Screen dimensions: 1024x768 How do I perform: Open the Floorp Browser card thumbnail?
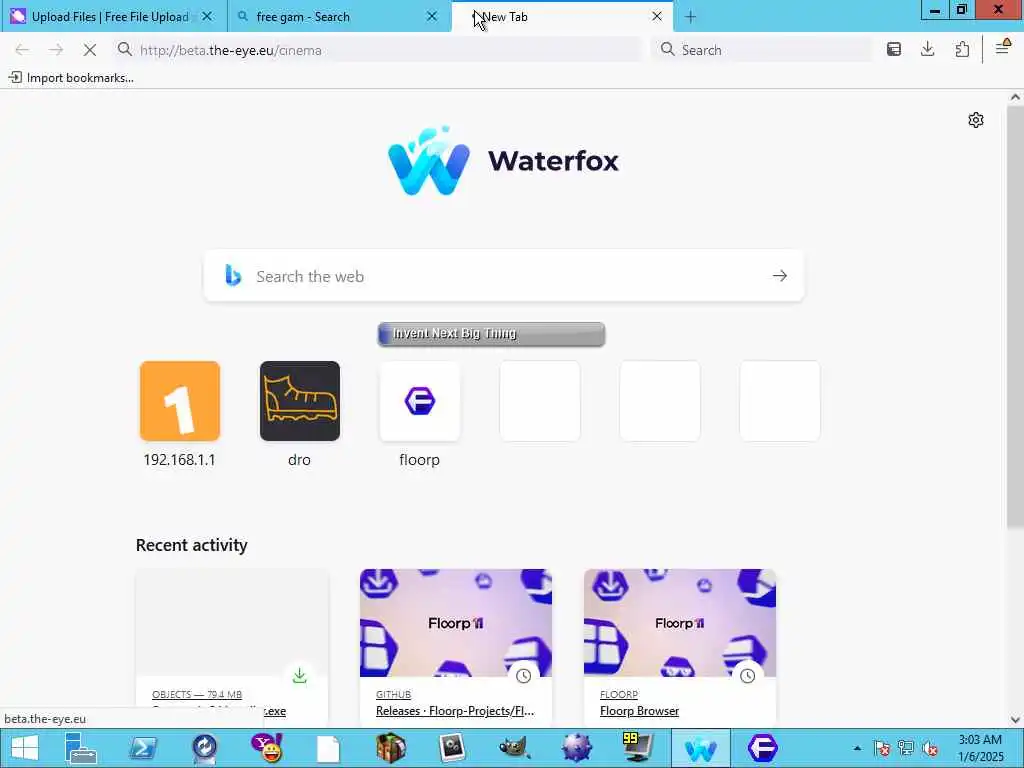pyautogui.click(x=680, y=623)
